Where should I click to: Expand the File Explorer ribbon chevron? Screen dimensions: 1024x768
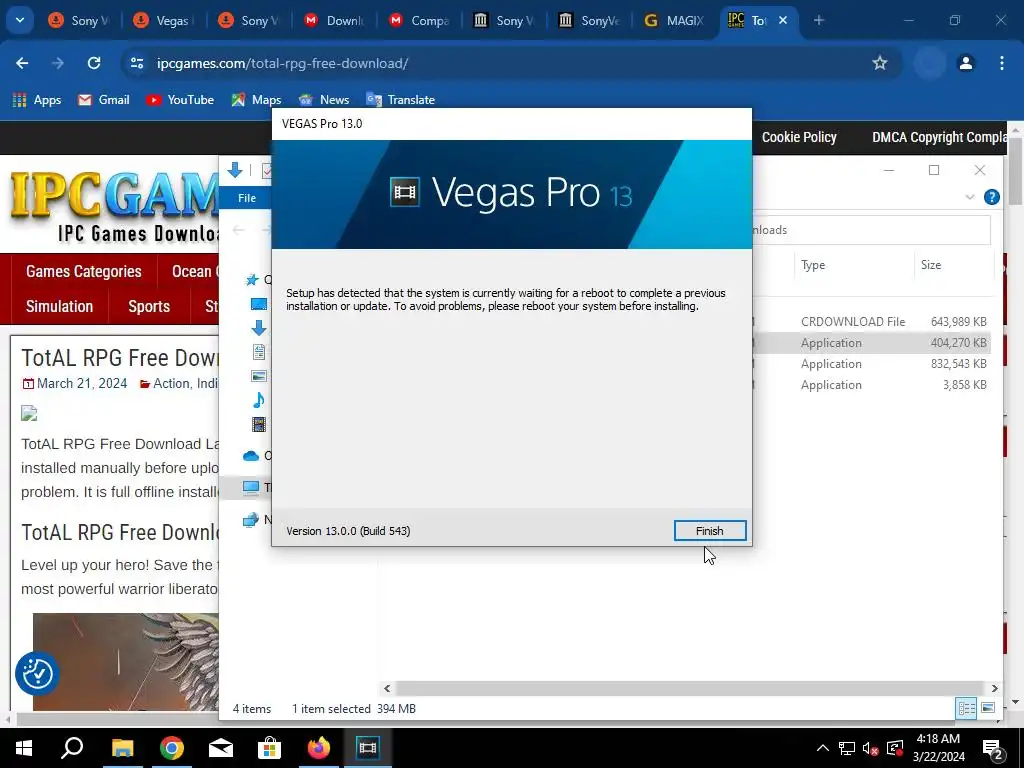(x=970, y=197)
